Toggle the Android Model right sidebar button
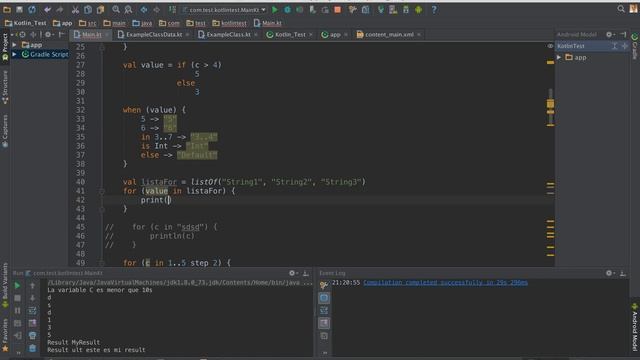The height and width of the screenshot is (360, 640). click(x=635, y=327)
